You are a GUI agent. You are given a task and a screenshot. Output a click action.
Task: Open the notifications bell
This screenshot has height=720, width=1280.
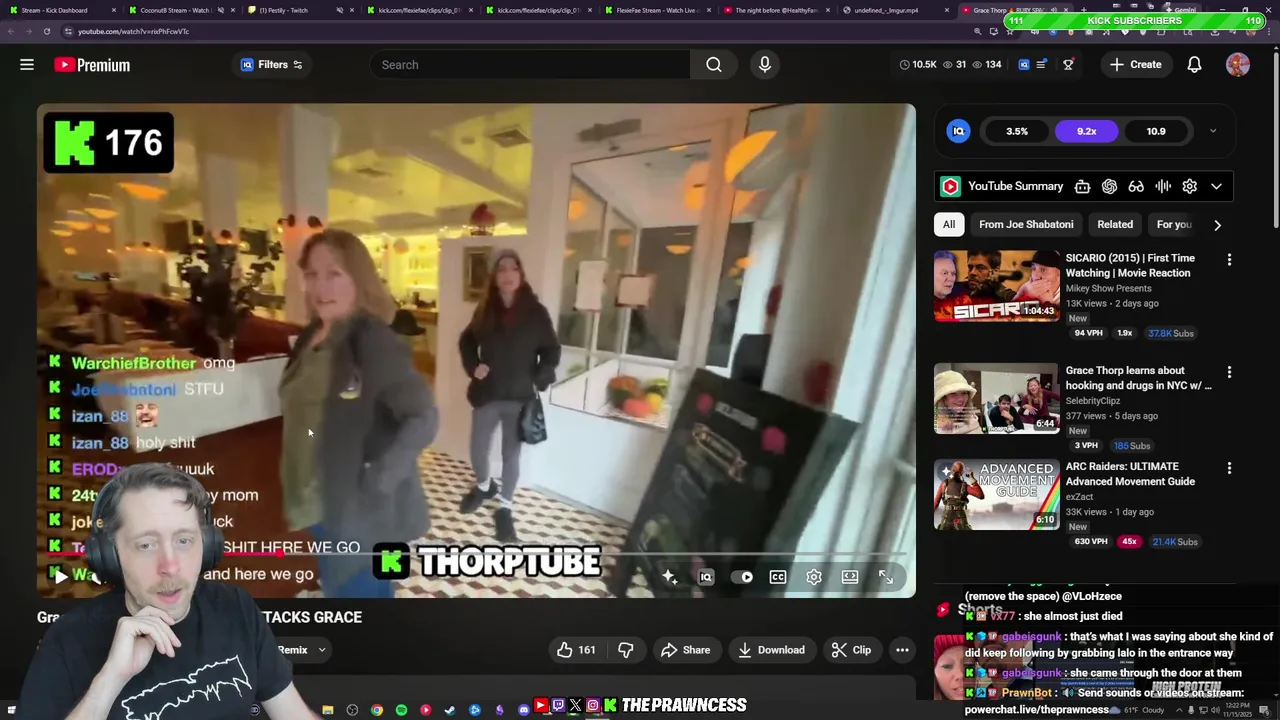(1194, 65)
